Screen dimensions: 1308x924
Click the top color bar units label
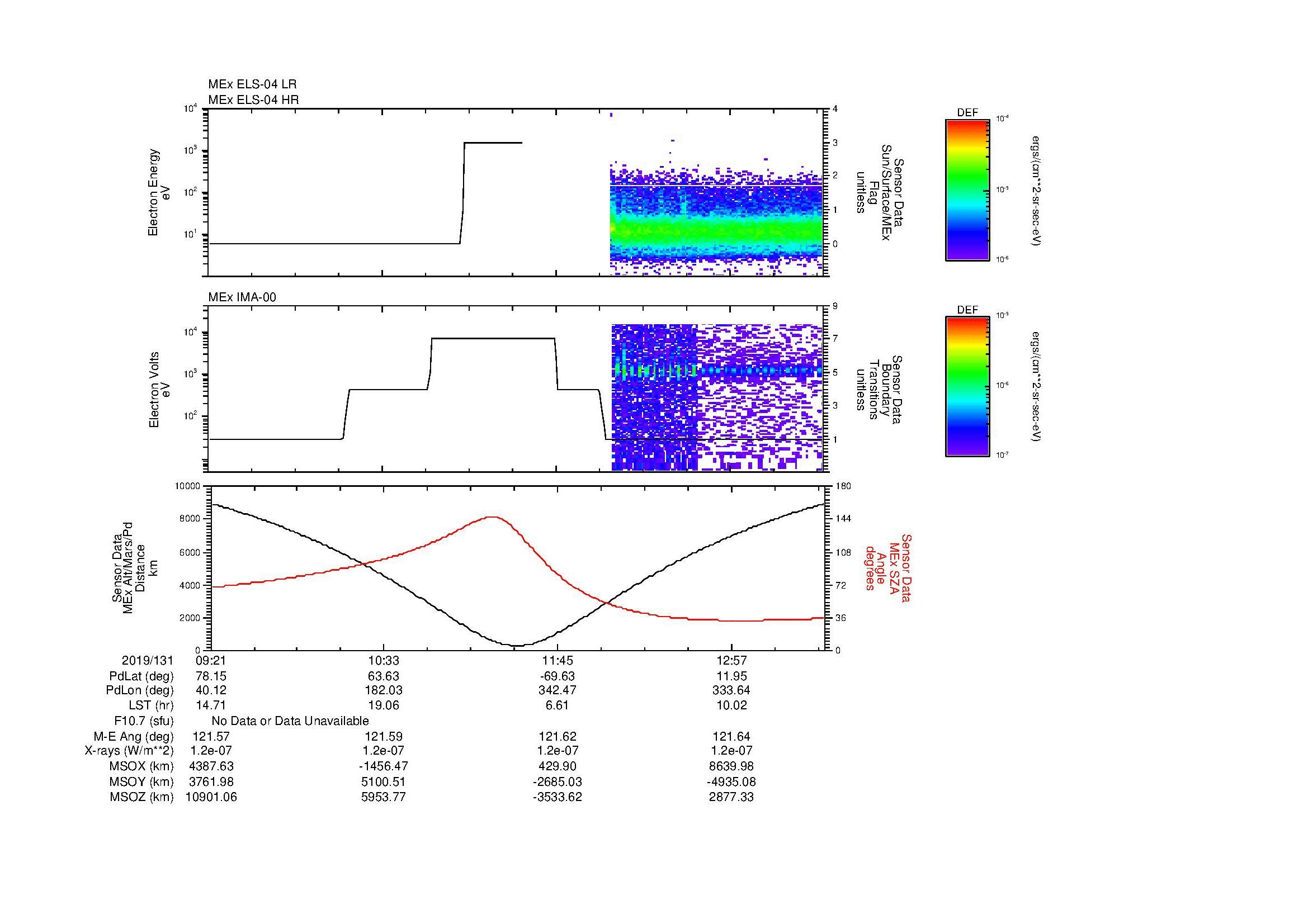(1036, 189)
